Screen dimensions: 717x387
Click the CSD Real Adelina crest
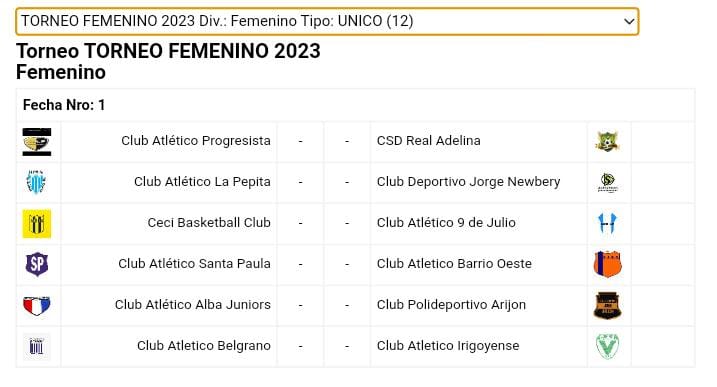[607, 141]
